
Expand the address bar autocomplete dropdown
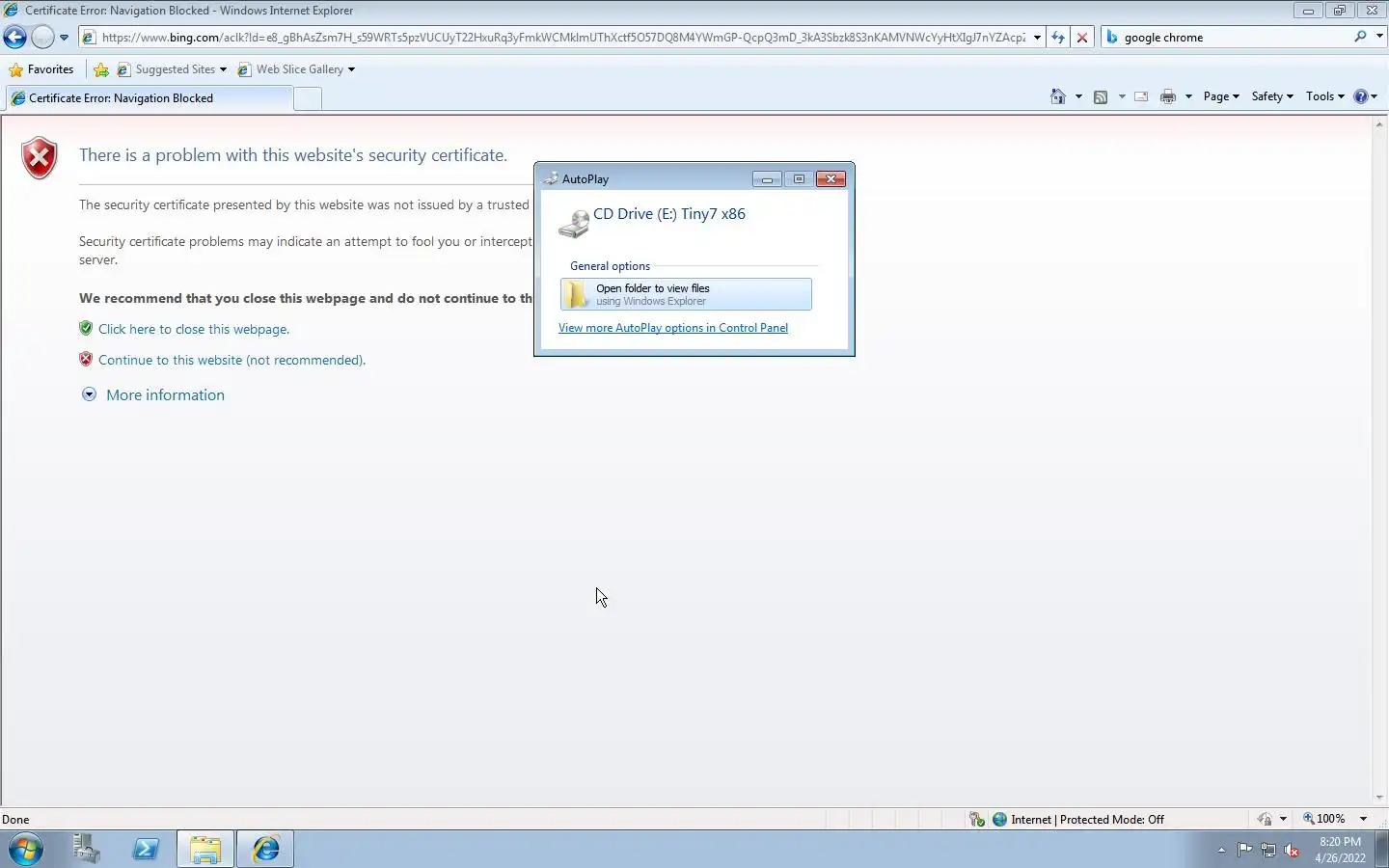point(1037,38)
